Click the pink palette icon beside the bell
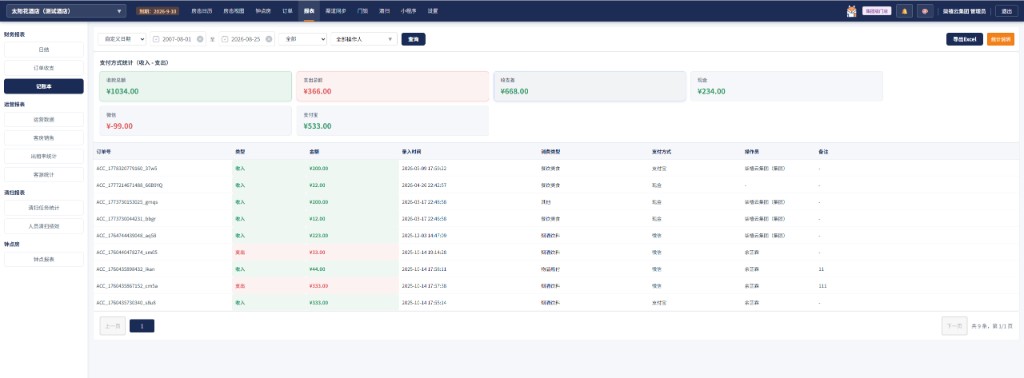Viewport: 1024px width, 378px height. [925, 11]
